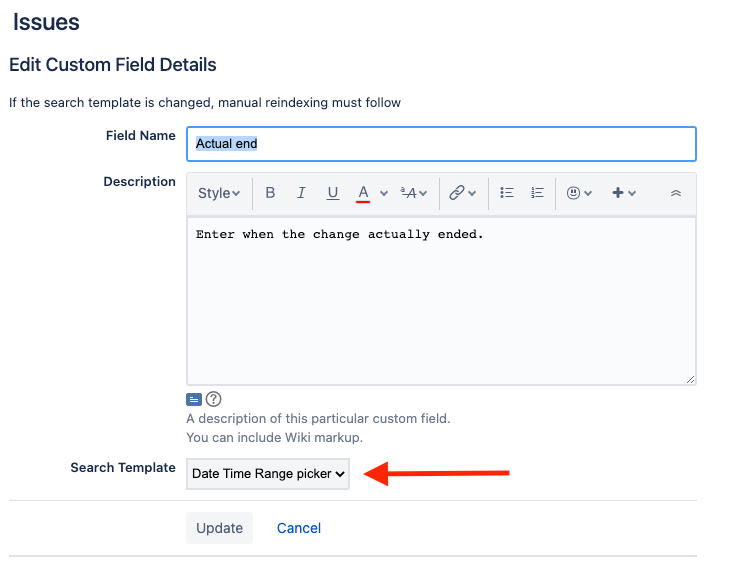
Task: Toggle bold formatting in description editor
Action: [270, 193]
